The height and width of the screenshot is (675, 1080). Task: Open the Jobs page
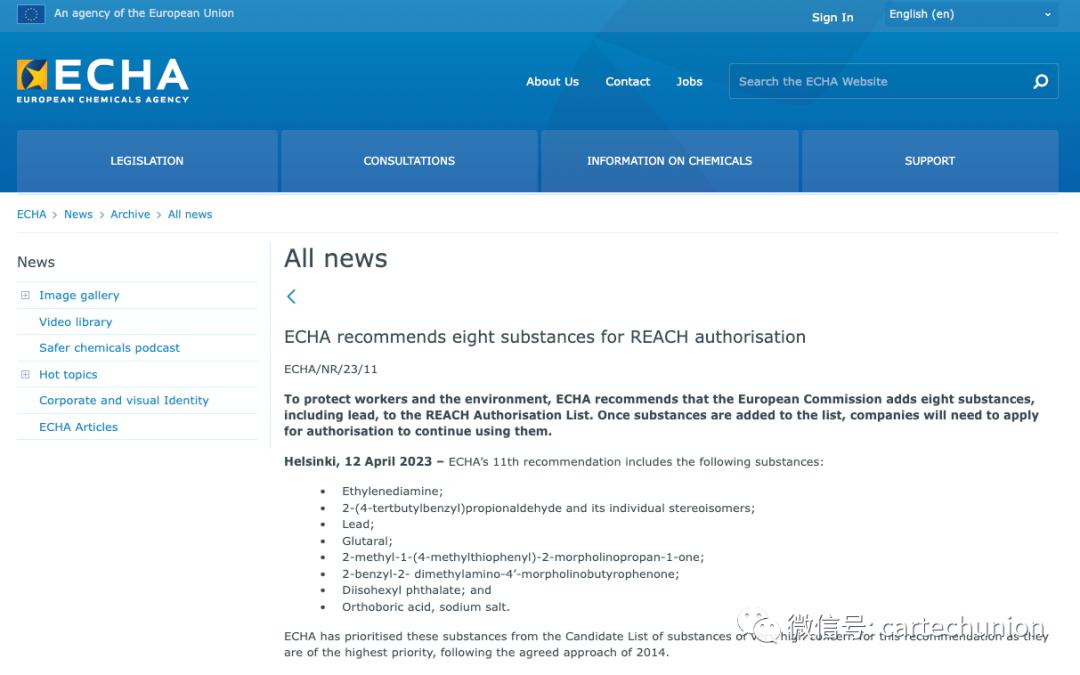point(689,81)
